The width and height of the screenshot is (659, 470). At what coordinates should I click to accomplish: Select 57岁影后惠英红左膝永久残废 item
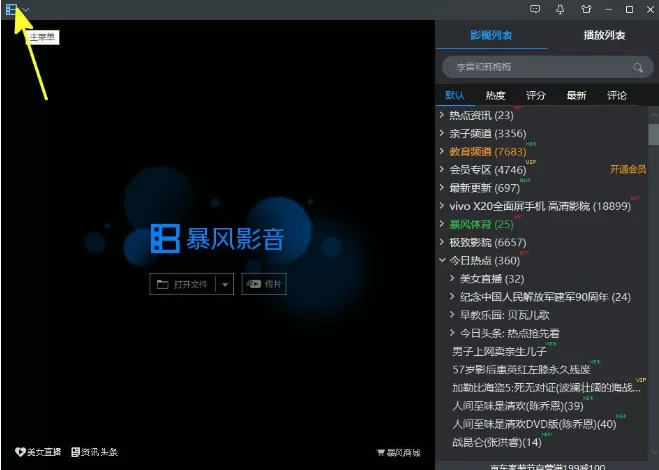[521, 370]
